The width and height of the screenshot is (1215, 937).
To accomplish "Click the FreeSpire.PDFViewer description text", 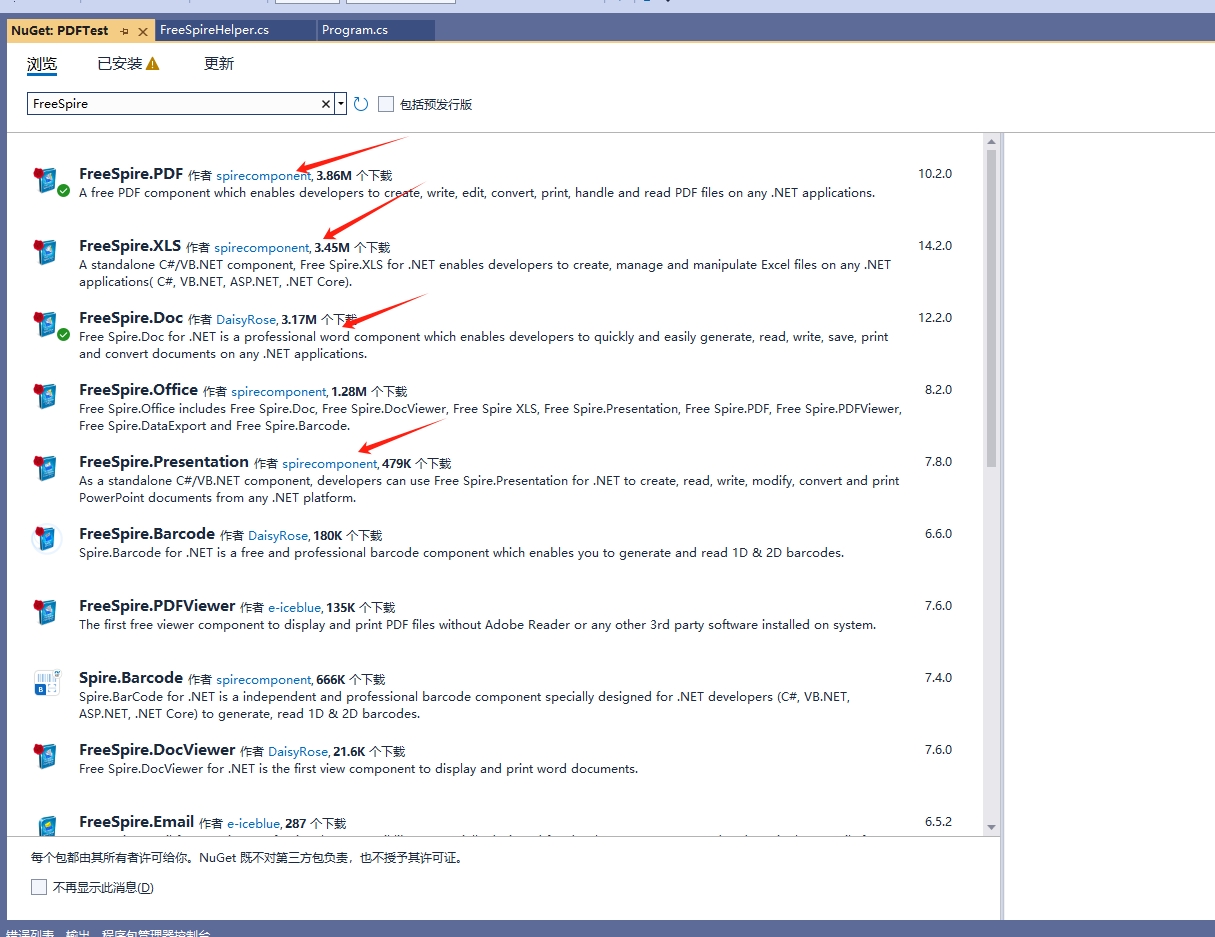I will [x=477, y=625].
